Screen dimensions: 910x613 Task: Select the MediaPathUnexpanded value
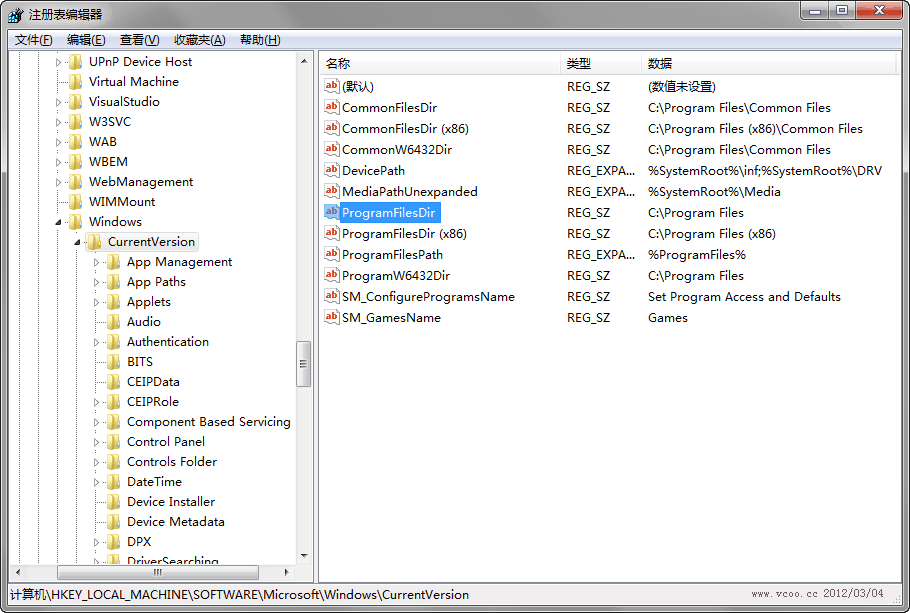click(409, 191)
